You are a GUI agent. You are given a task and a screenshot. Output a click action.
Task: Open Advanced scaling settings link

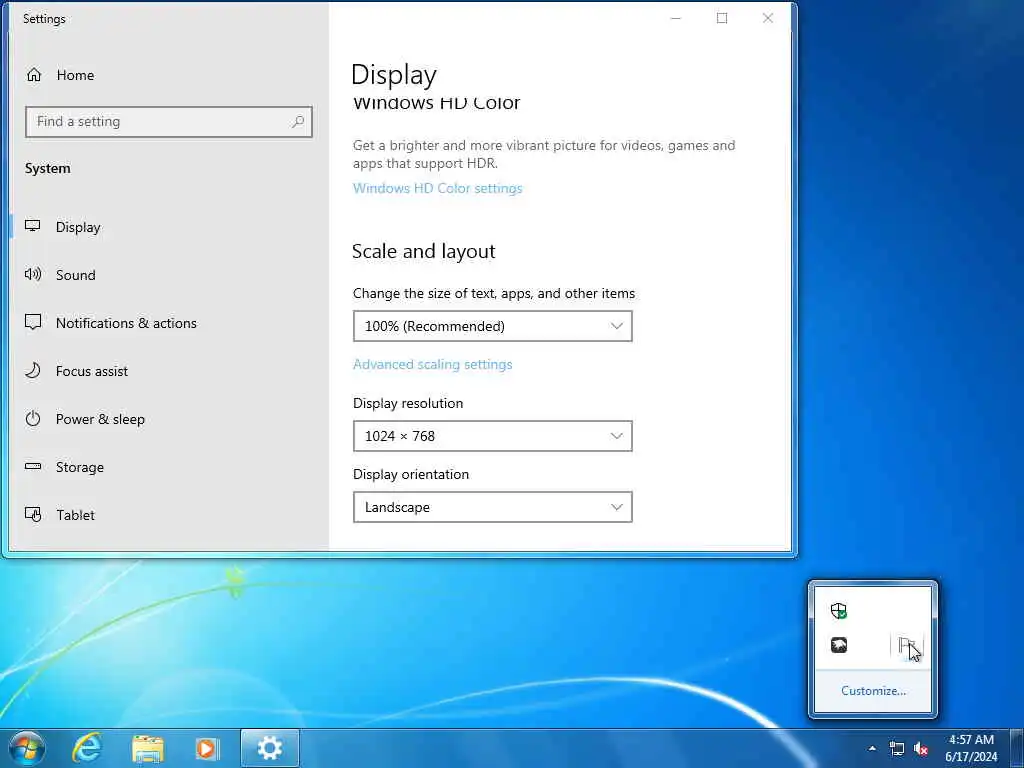click(x=432, y=364)
